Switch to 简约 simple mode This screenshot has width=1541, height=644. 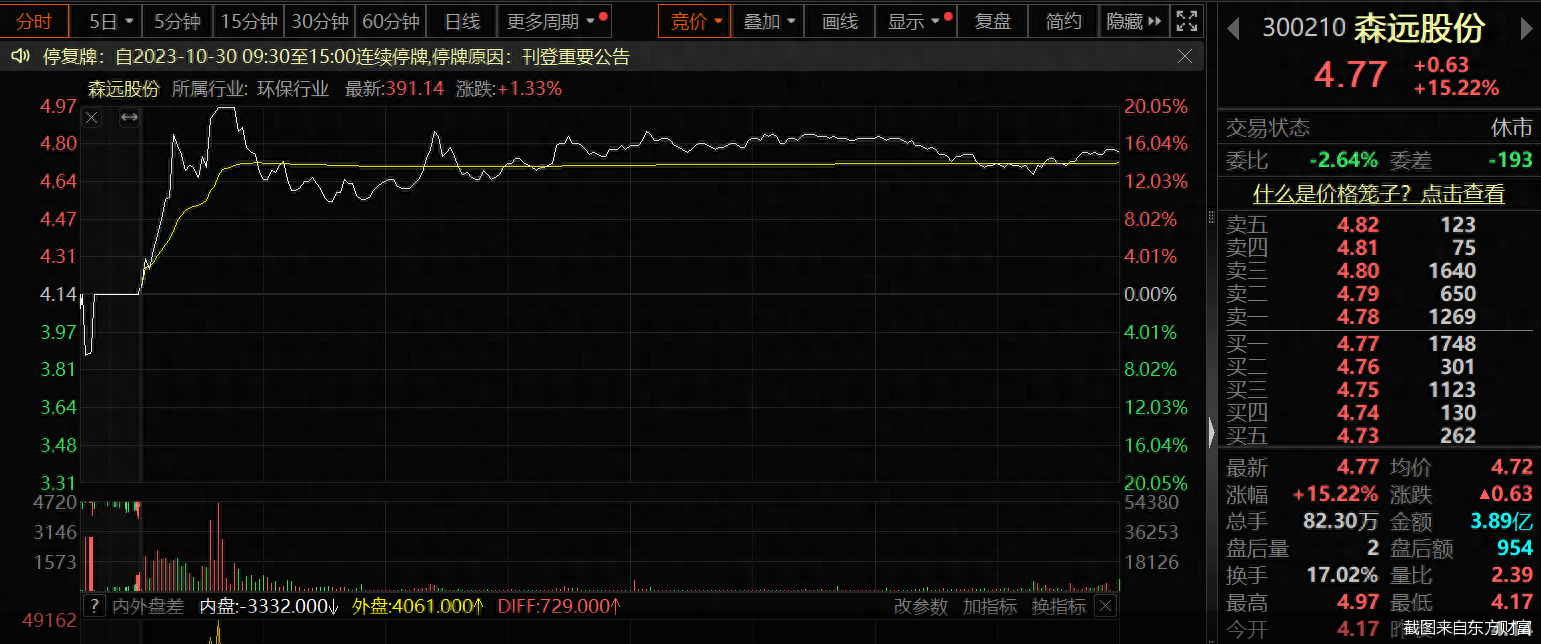[1063, 21]
